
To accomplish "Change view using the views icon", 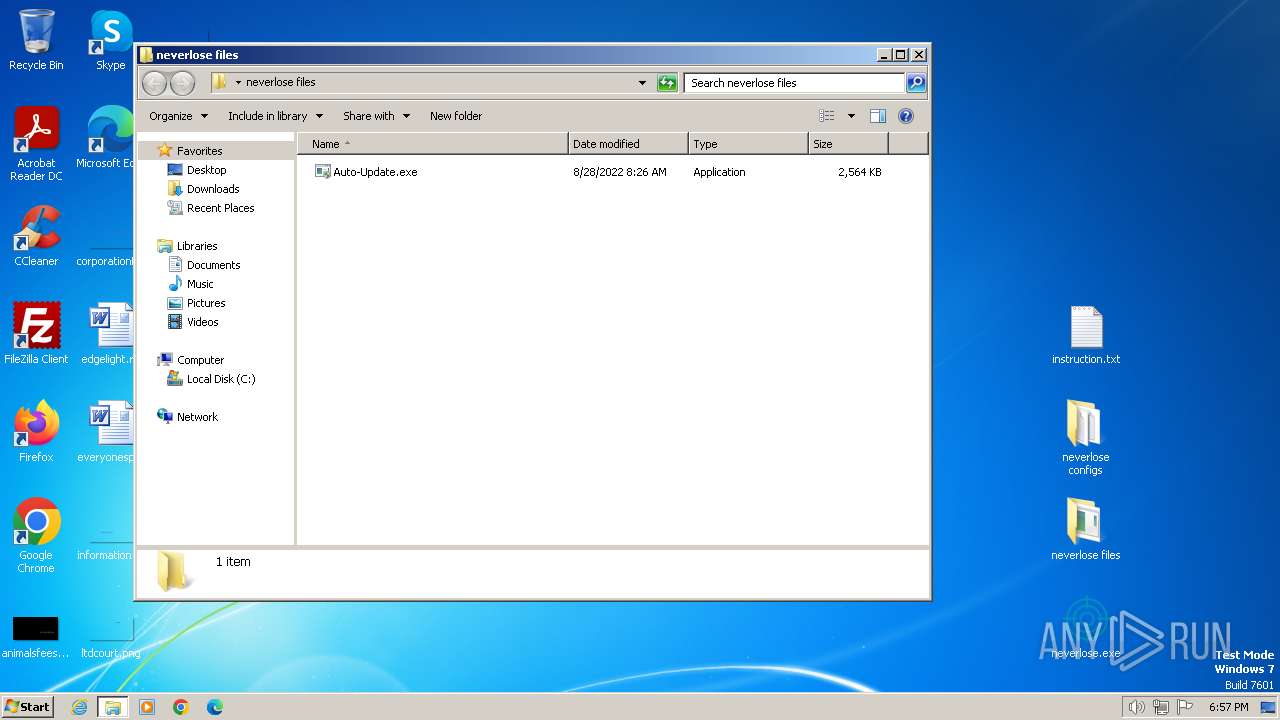I will [x=827, y=116].
